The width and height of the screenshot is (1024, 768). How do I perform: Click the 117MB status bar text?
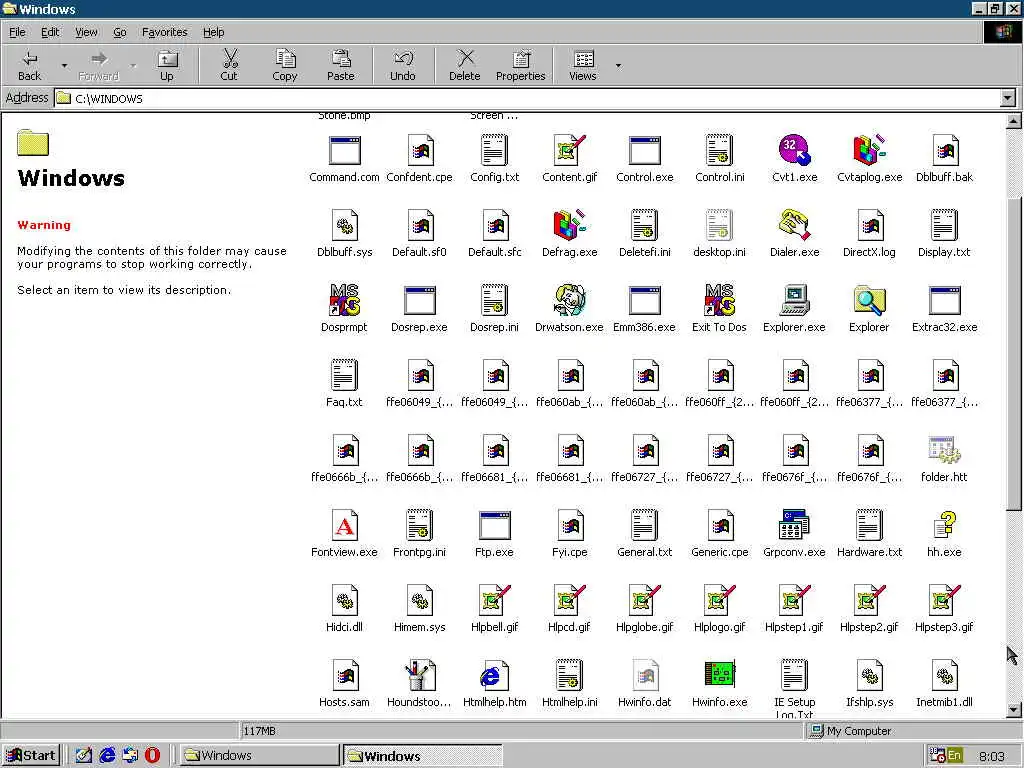(259, 731)
